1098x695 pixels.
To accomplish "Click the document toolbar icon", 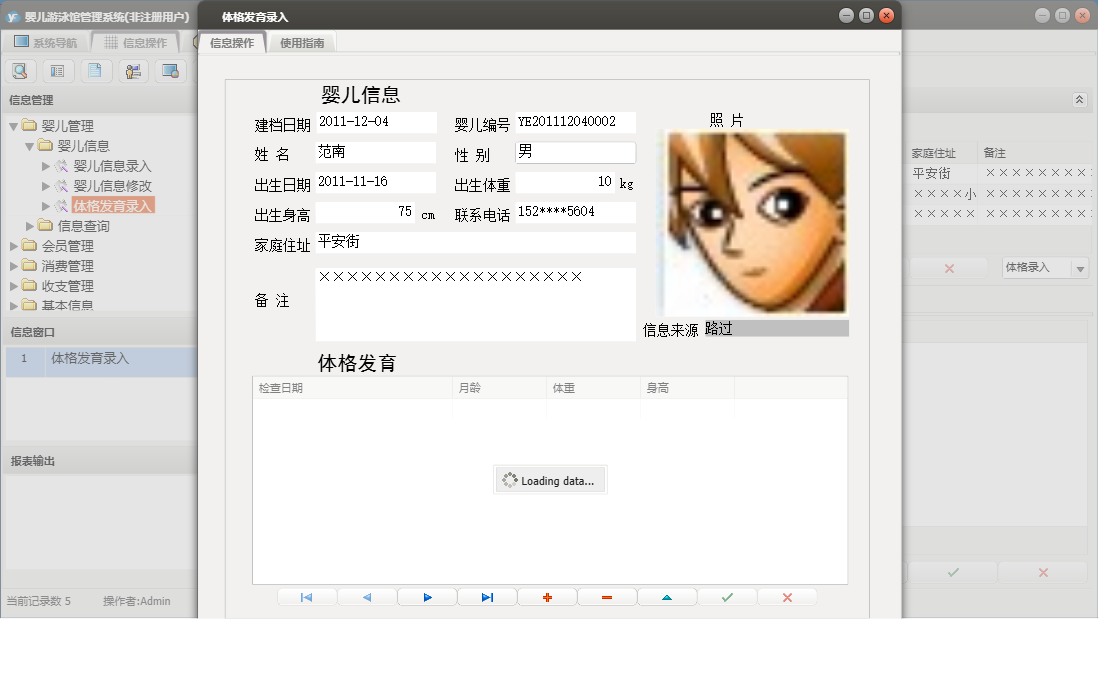I will point(95,71).
